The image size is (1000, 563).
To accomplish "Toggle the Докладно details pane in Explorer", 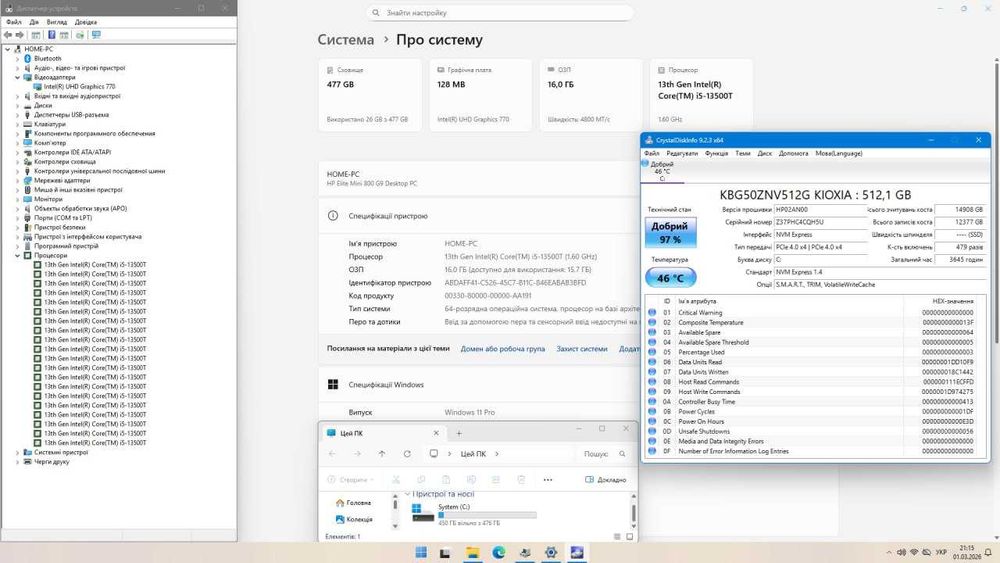I will coord(605,479).
